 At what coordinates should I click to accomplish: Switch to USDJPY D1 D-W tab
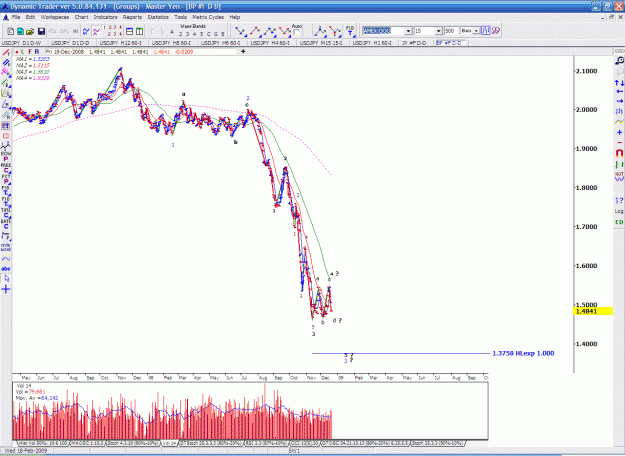23,43
